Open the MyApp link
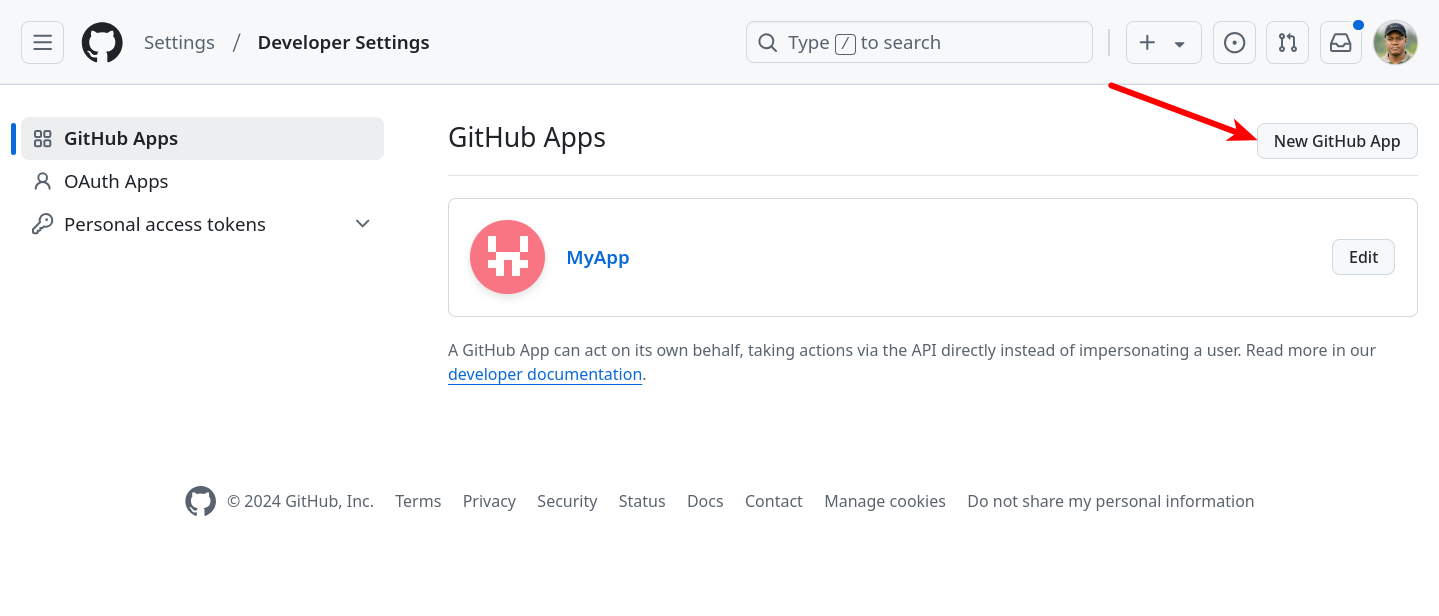Viewport: 1439px width, 616px height. click(598, 257)
